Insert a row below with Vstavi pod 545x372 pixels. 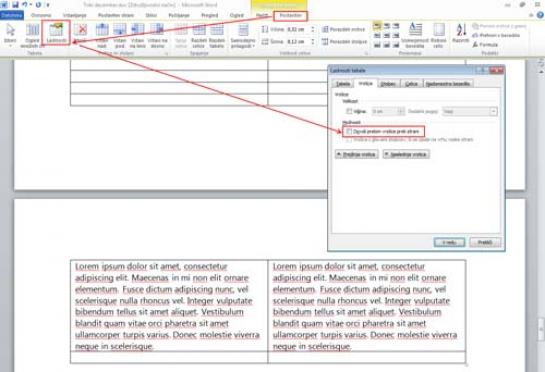tap(120, 35)
